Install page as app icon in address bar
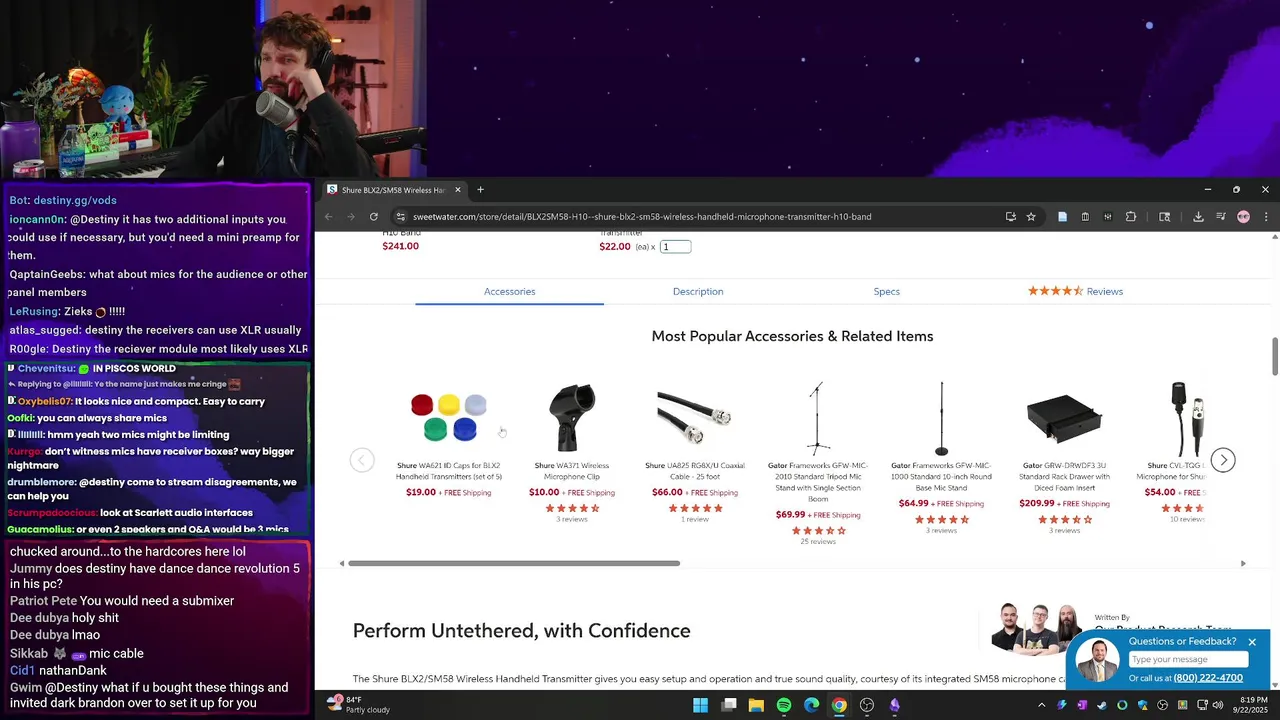The height and width of the screenshot is (720, 1280). [x=1011, y=217]
